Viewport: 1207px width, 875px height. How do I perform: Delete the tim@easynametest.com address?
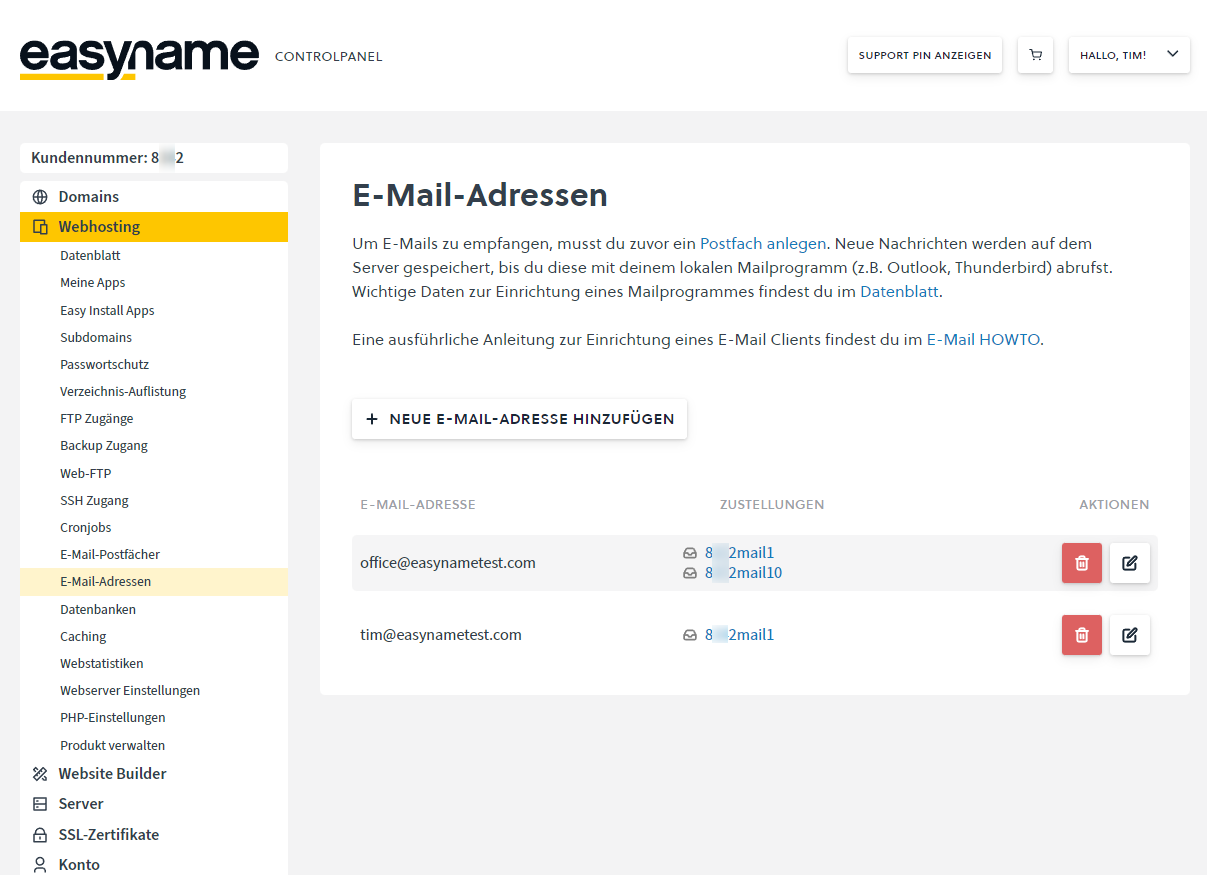click(1081, 635)
